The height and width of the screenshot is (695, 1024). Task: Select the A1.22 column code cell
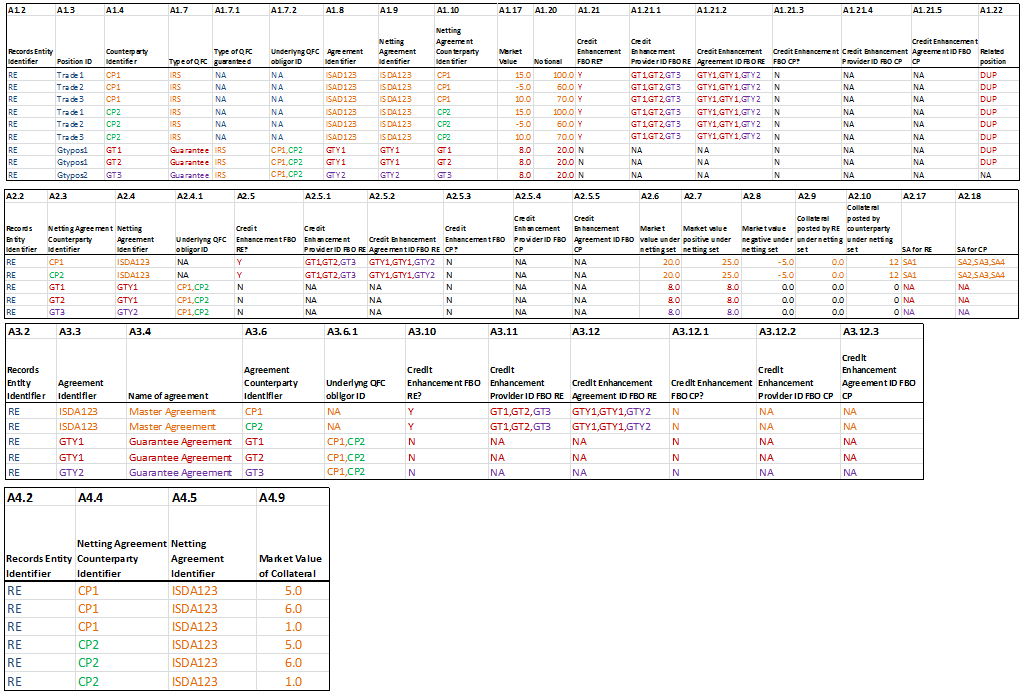pos(991,9)
